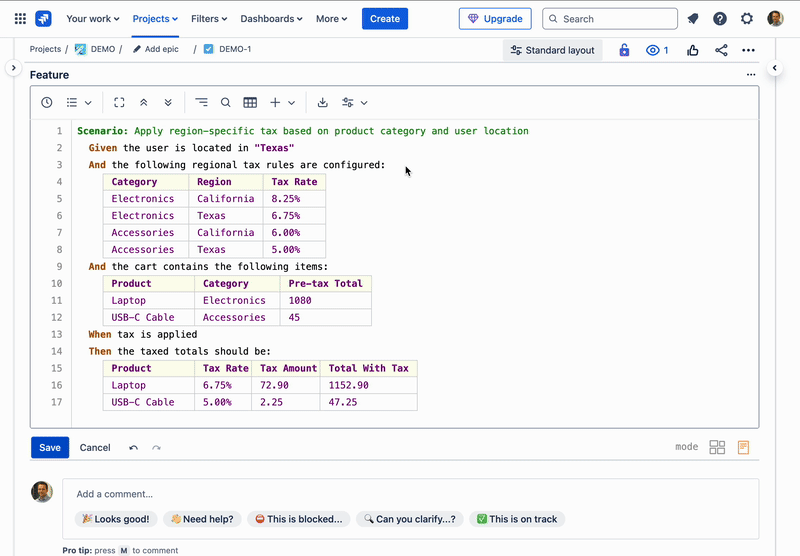Switch to grid mode view icon
The width and height of the screenshot is (800, 556).
coord(717,447)
